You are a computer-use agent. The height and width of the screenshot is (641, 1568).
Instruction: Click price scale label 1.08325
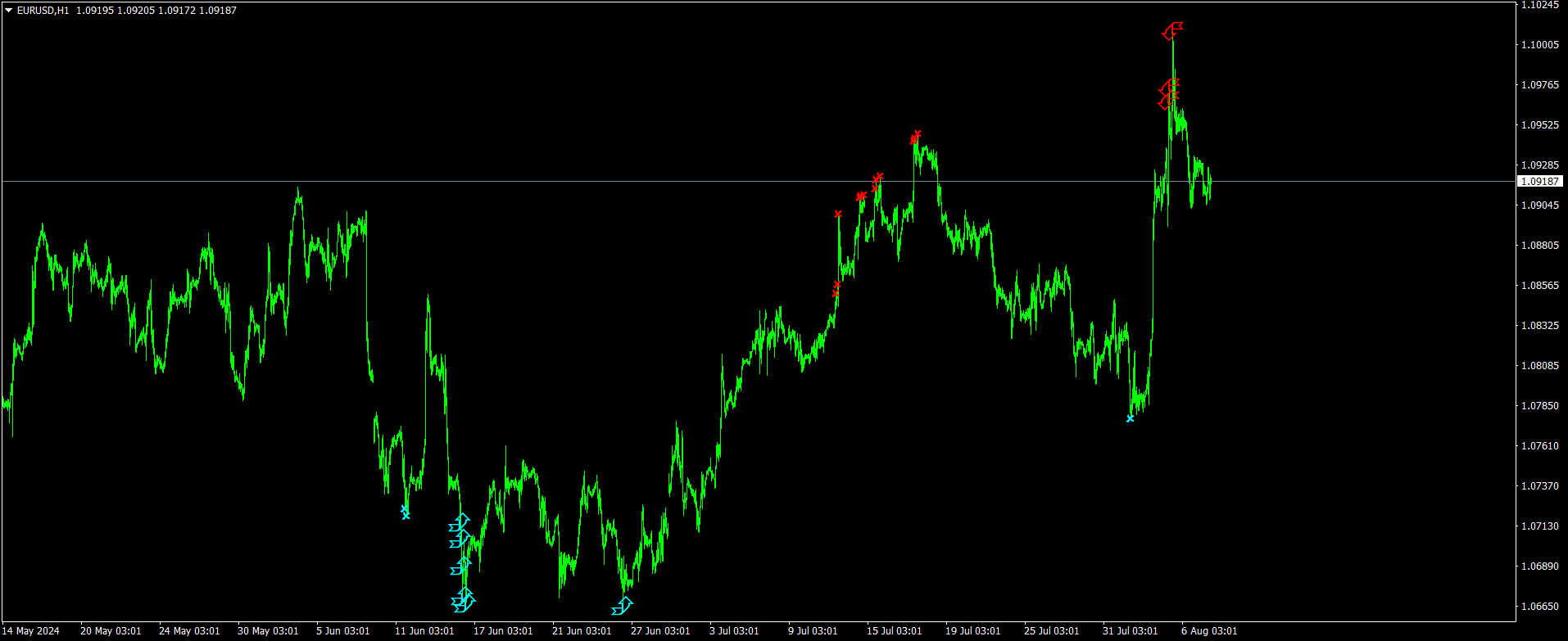(x=1540, y=326)
